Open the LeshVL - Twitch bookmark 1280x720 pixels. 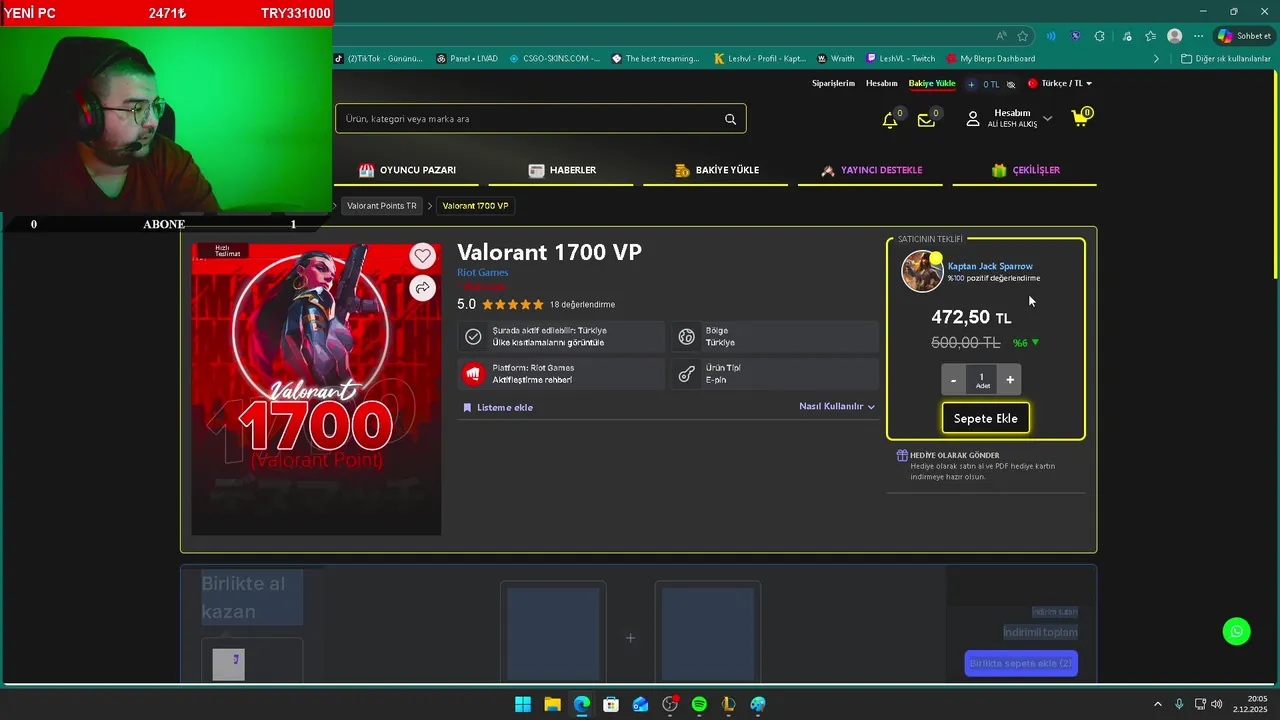click(900, 59)
